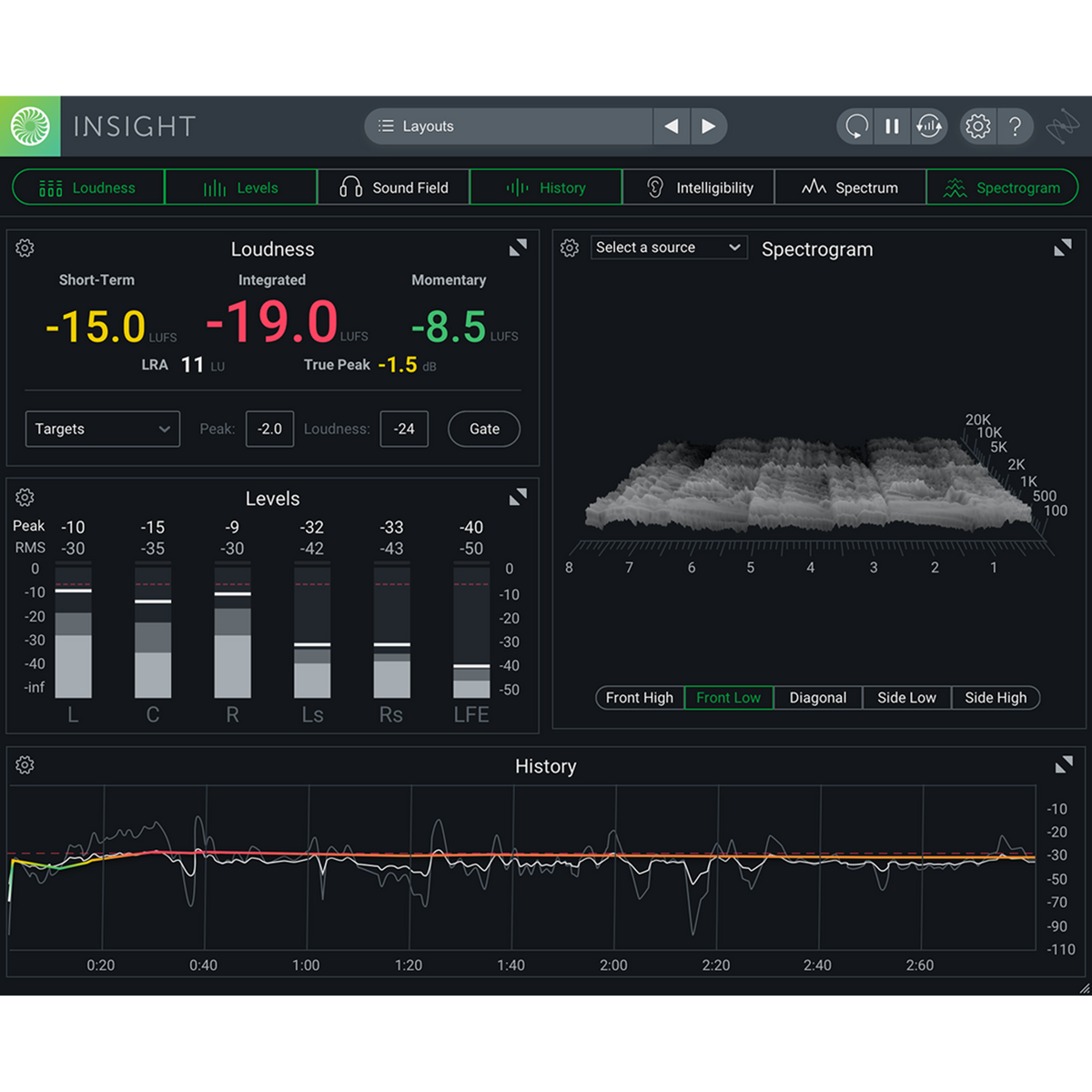Click the list icon beside Layouts

pos(386,126)
